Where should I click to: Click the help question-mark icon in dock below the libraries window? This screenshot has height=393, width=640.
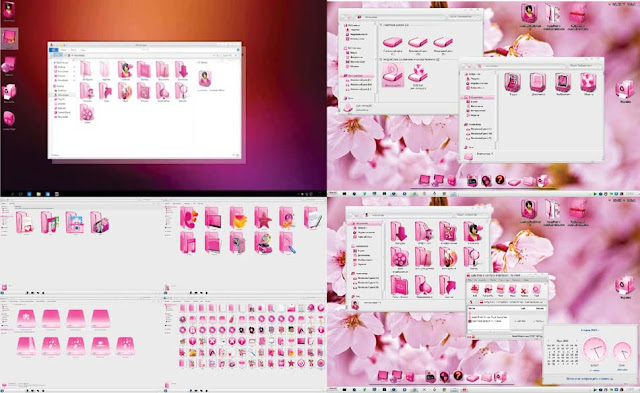click(x=500, y=180)
